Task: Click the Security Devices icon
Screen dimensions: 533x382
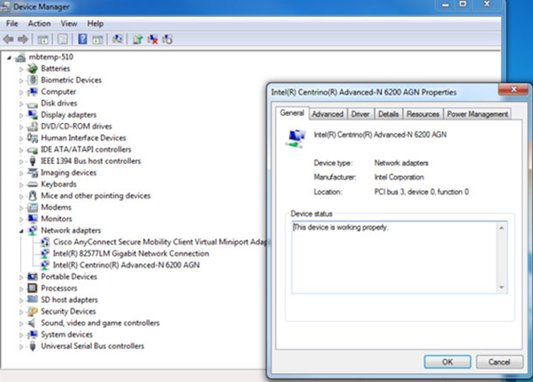Action: click(x=33, y=311)
